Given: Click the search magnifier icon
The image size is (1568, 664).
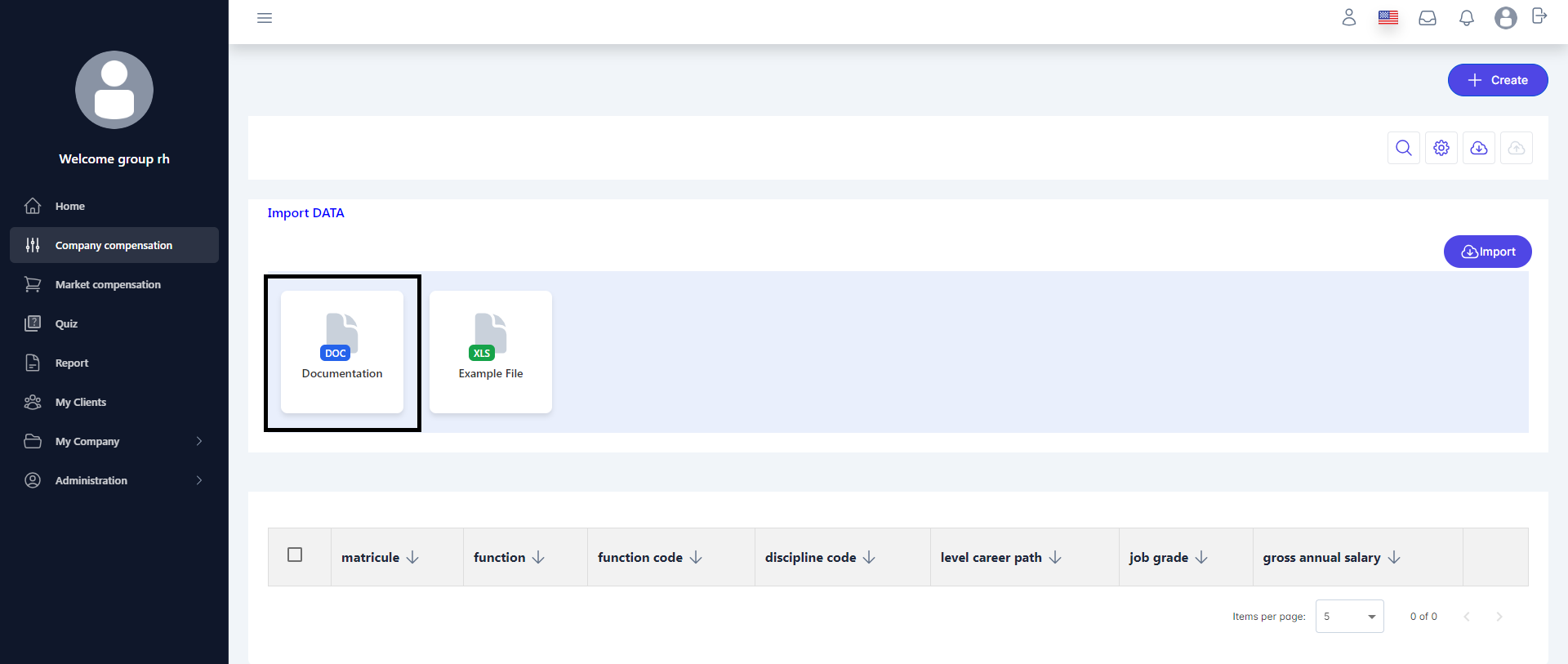Looking at the screenshot, I should (1403, 148).
